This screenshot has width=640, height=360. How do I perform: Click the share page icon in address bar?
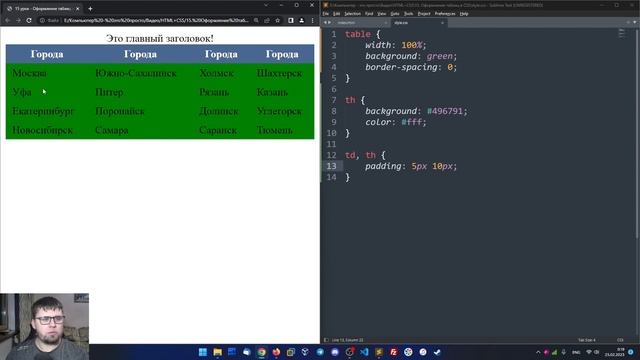pyautogui.click(x=267, y=20)
